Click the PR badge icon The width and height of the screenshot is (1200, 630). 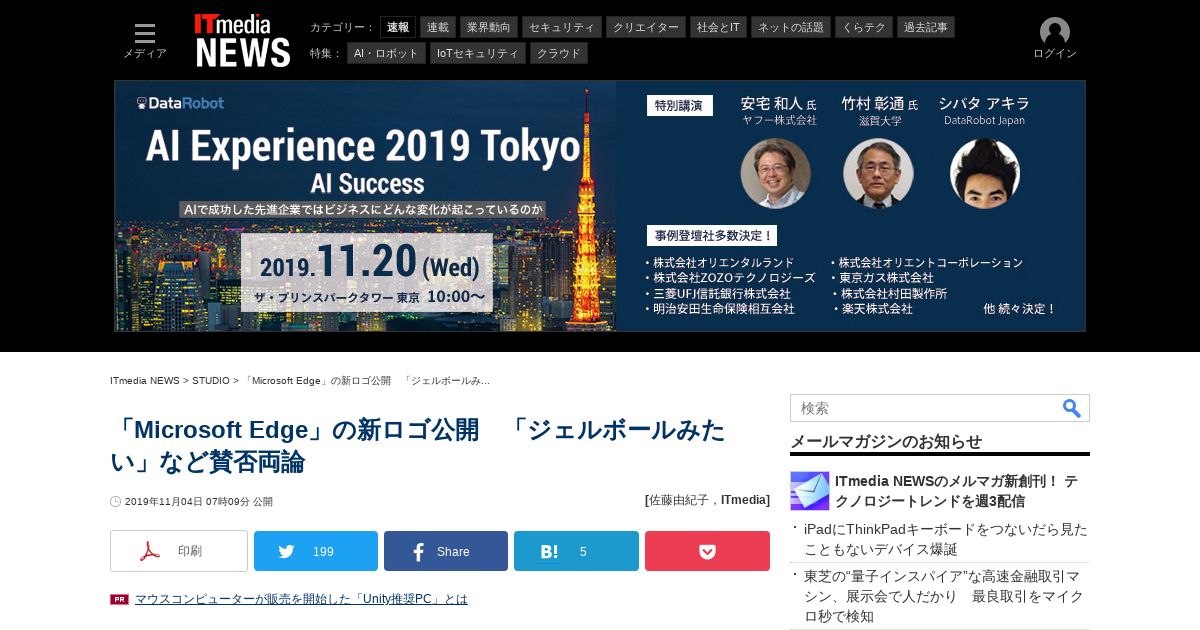119,599
